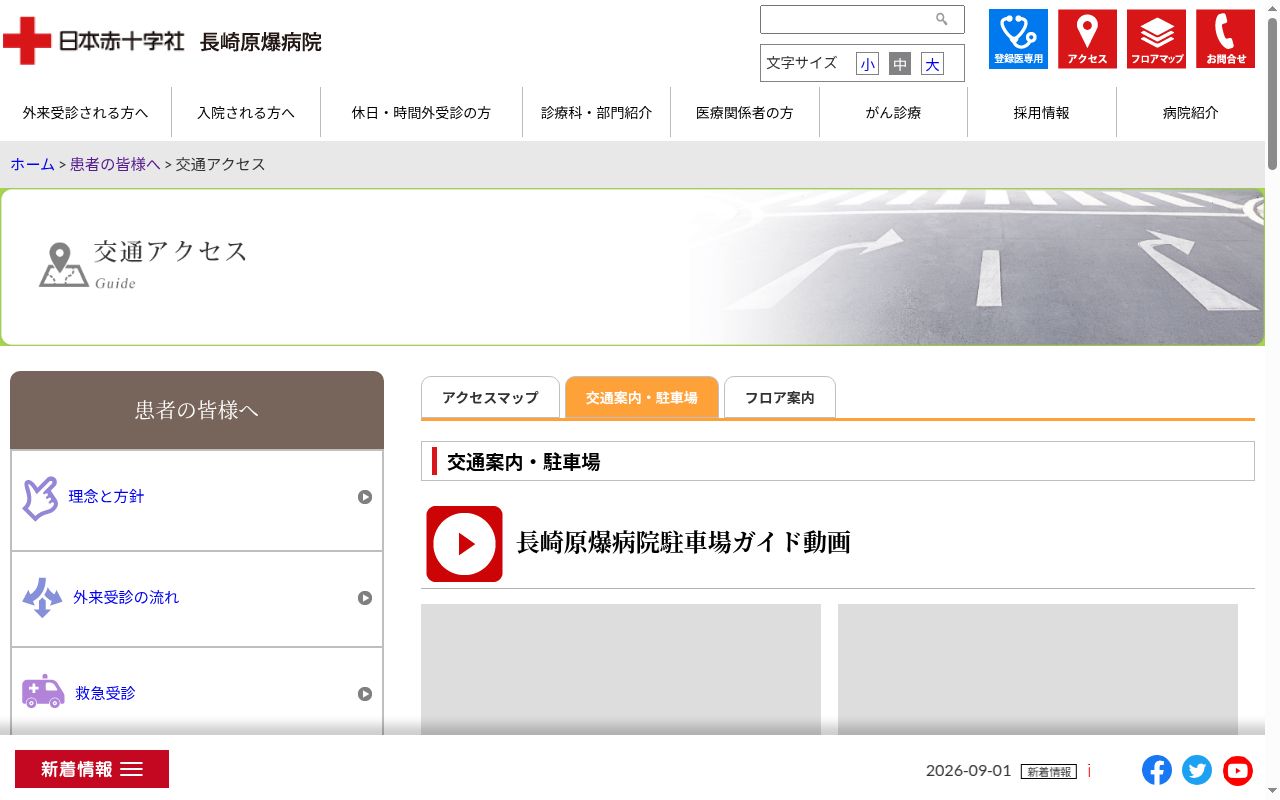Image resolution: width=1280 pixels, height=800 pixels.
Task: Click the Japanese Red Cross logo
Action: click(x=94, y=41)
